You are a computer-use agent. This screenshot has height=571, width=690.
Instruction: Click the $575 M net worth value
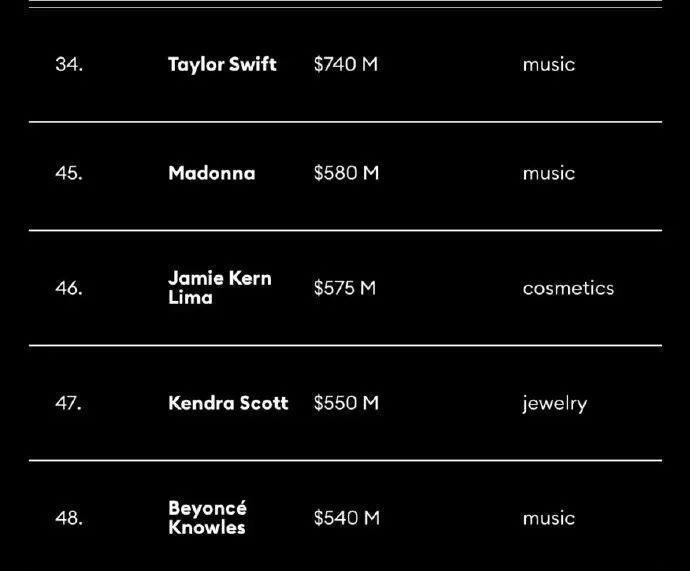tap(344, 288)
